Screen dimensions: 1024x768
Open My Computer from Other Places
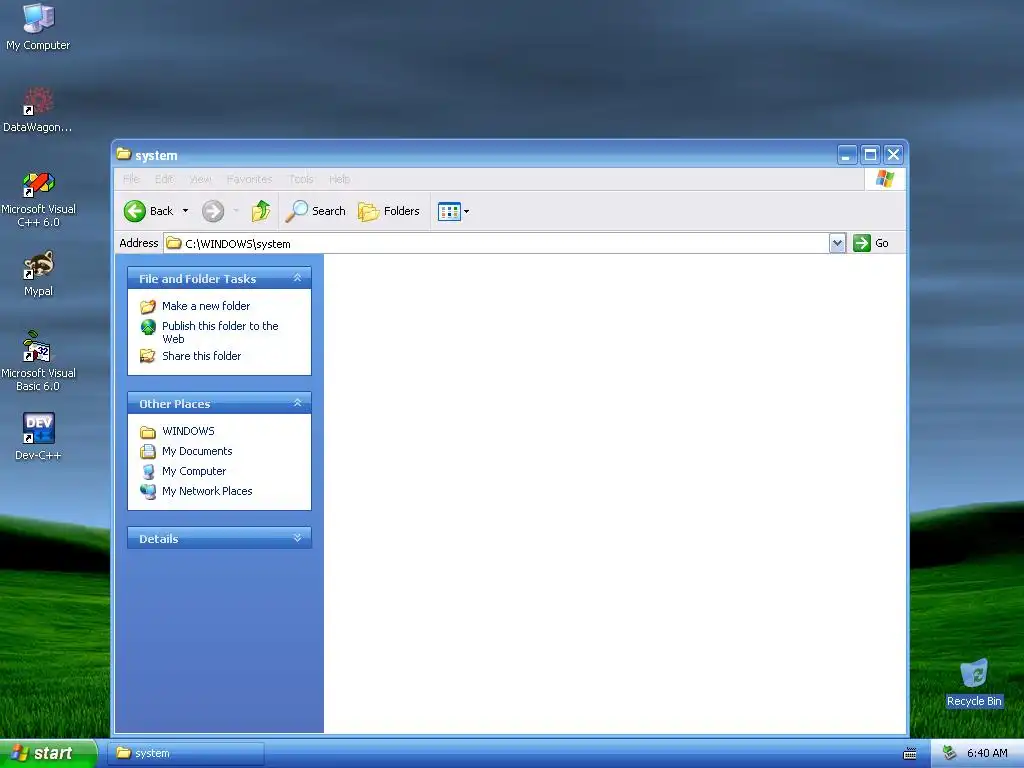[183, 472]
